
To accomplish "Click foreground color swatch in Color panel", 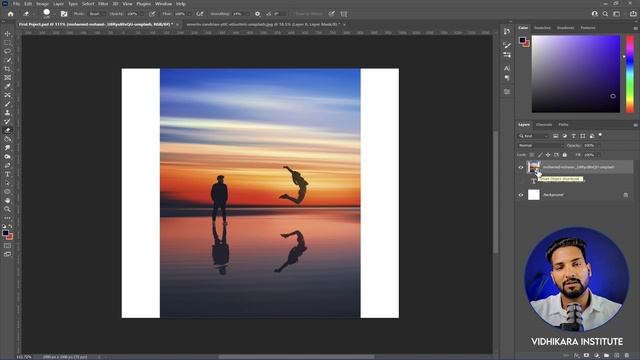I will (x=522, y=40).
